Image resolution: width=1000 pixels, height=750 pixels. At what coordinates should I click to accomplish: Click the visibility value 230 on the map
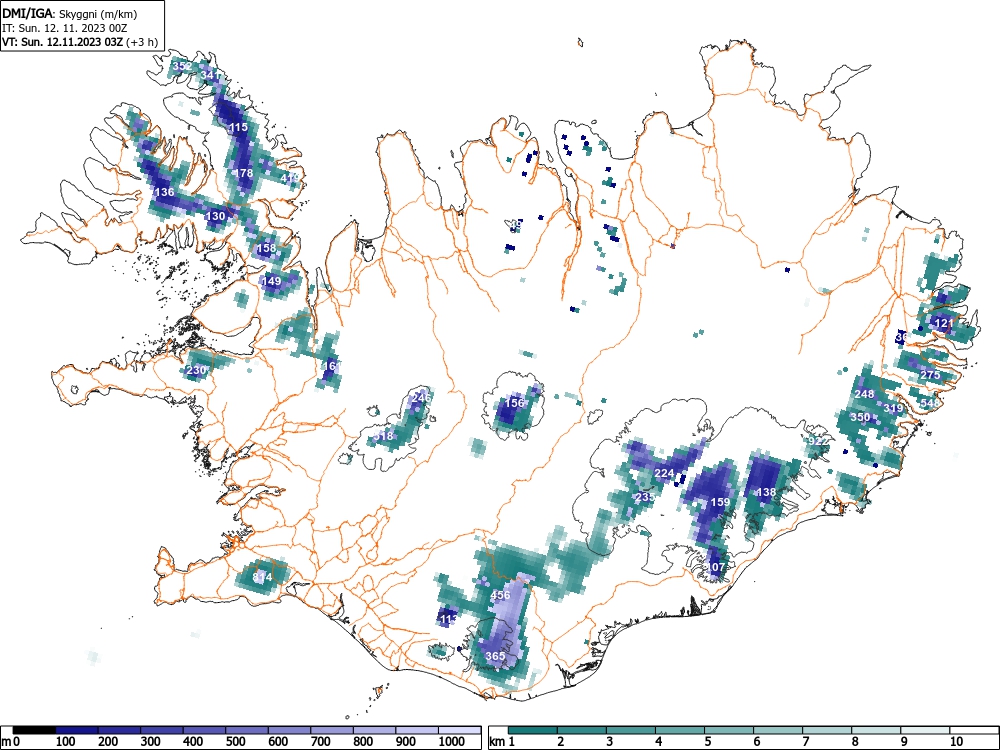pos(196,370)
